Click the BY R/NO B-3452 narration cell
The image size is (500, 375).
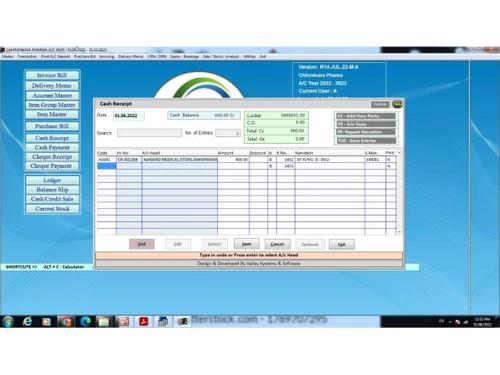pos(329,160)
